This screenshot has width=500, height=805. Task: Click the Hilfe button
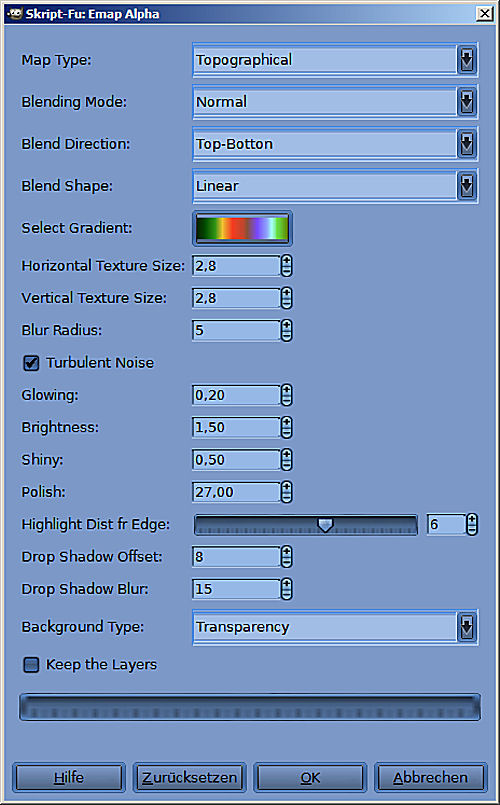coord(69,777)
